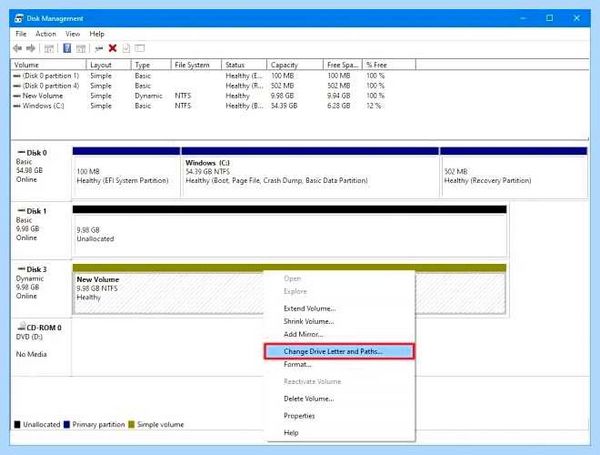
Task: Sort by the Volume column header
Action: coord(49,65)
